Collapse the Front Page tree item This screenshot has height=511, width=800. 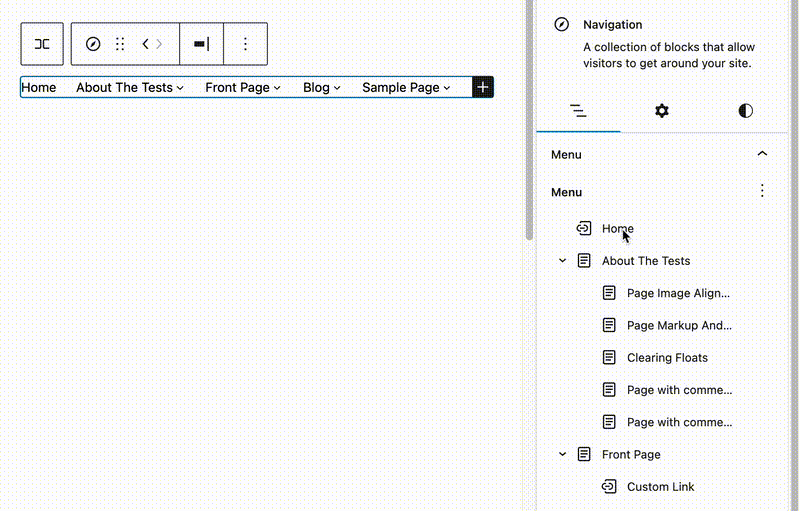click(562, 454)
